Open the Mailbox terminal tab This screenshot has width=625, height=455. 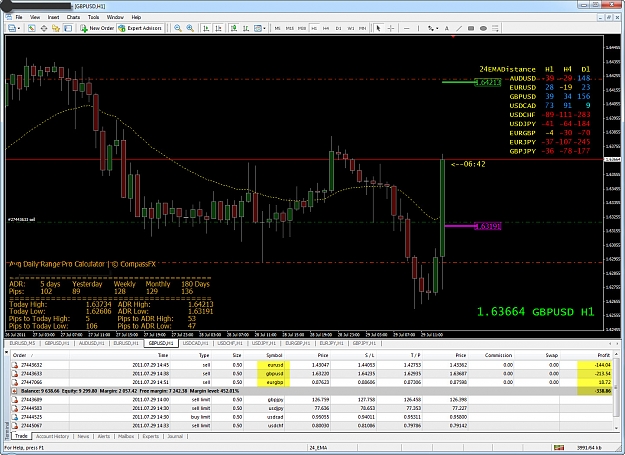coord(126,436)
